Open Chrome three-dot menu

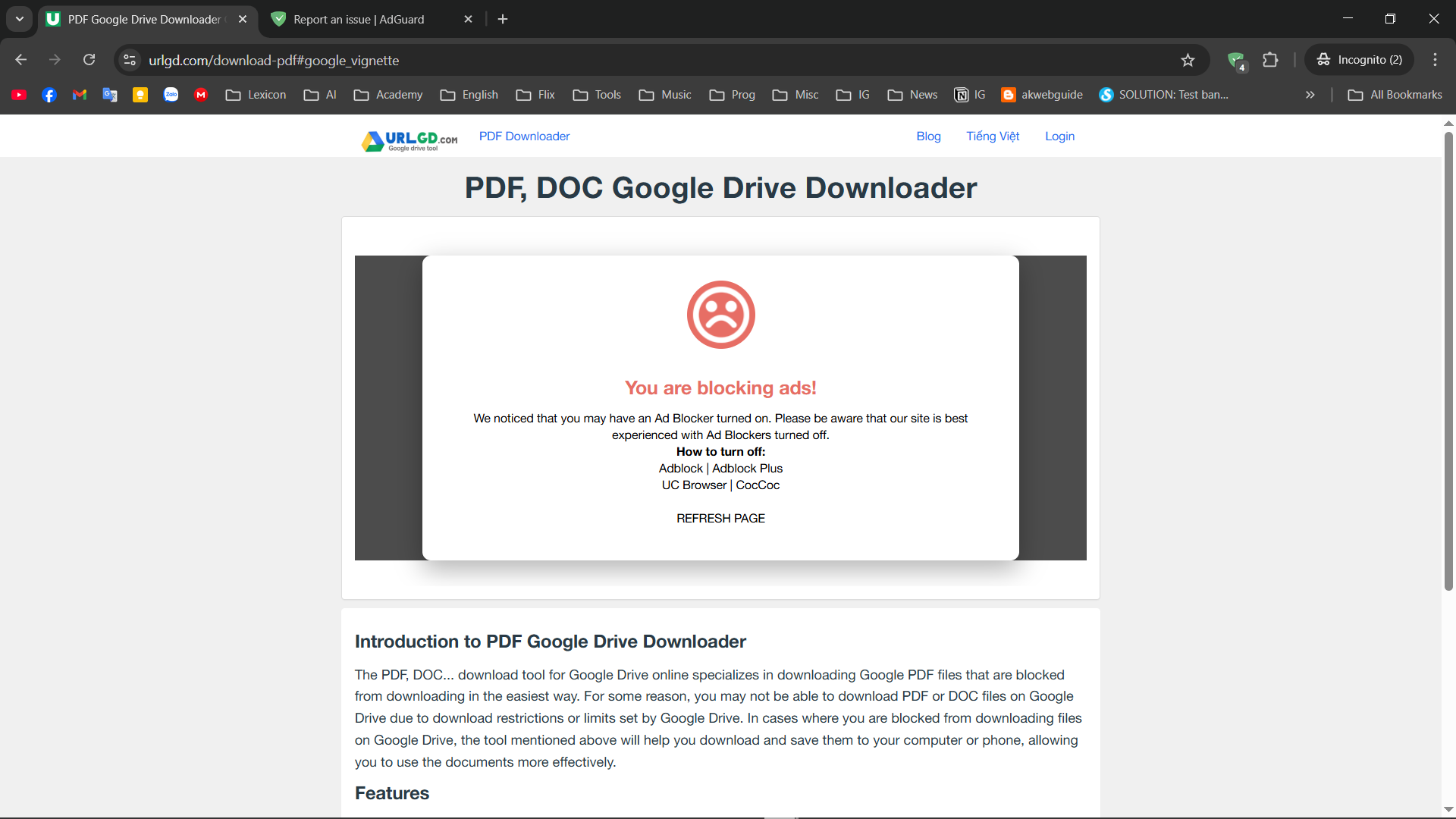coord(1435,60)
